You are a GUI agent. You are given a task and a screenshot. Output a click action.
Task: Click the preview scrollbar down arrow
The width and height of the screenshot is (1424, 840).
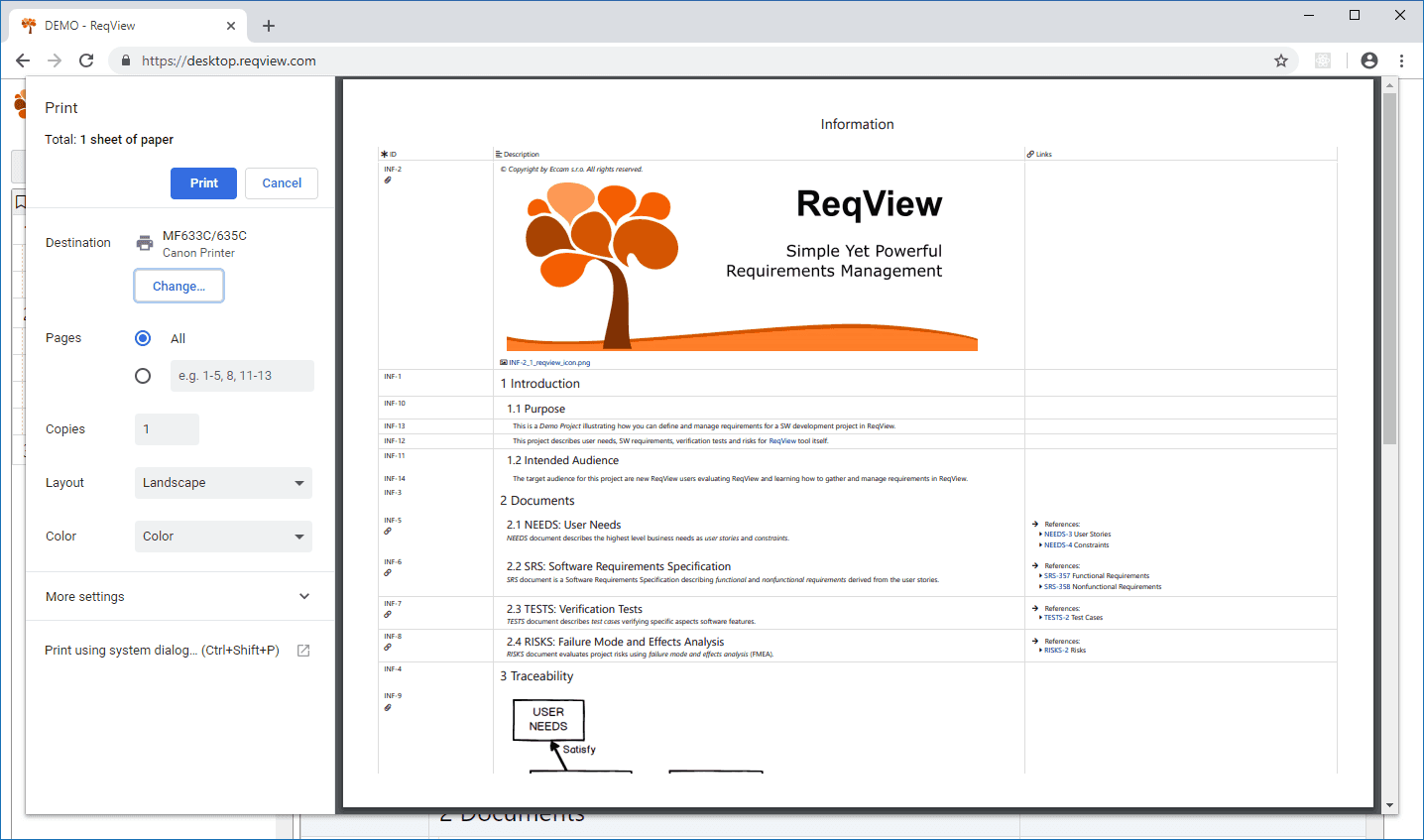click(1389, 805)
